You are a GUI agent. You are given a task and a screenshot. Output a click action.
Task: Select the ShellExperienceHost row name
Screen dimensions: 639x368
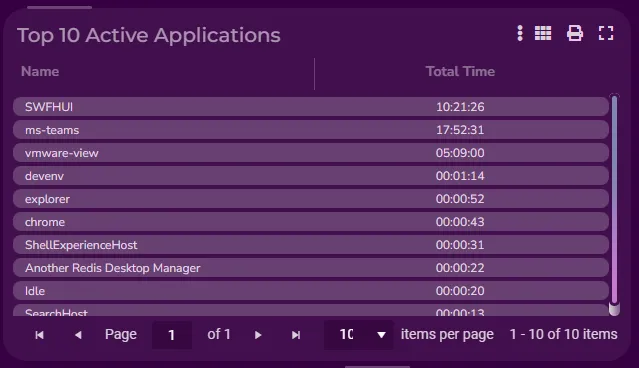click(81, 245)
